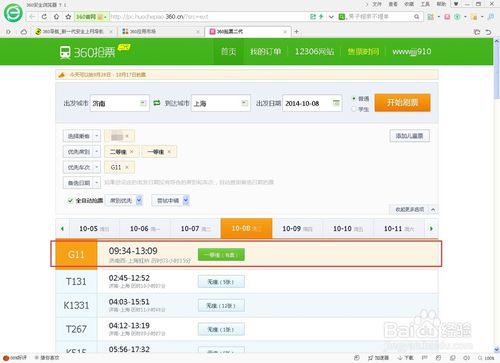This screenshot has width=500, height=363.
Task: Click the 加速器 accelerator in status bar
Action: [x=379, y=358]
